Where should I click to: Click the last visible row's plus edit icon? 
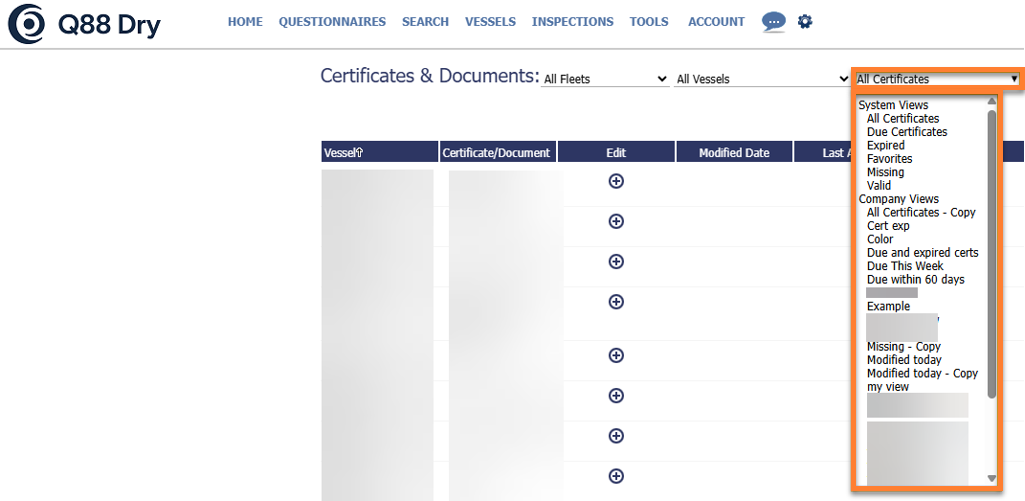[616, 476]
